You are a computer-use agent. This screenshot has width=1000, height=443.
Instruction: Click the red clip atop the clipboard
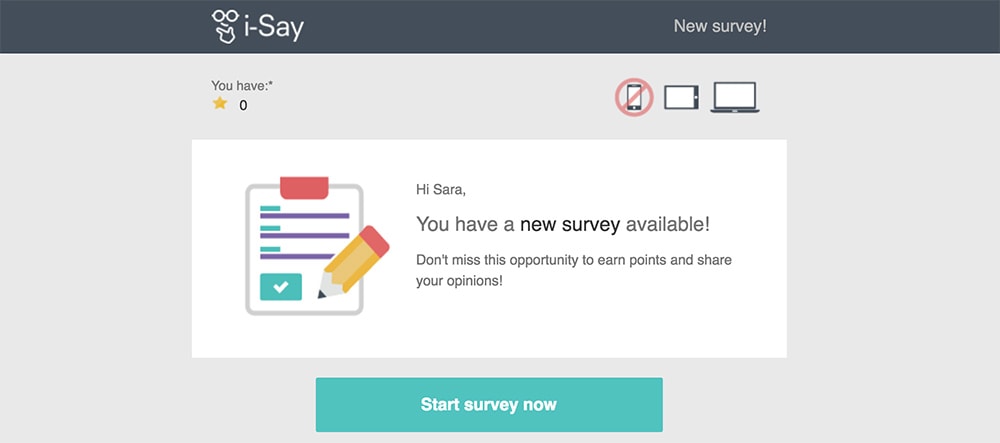[304, 188]
